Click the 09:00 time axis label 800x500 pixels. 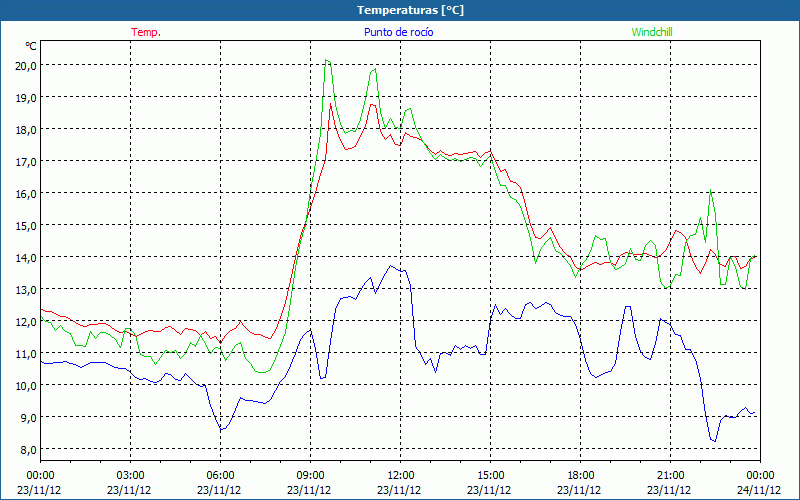tap(311, 475)
